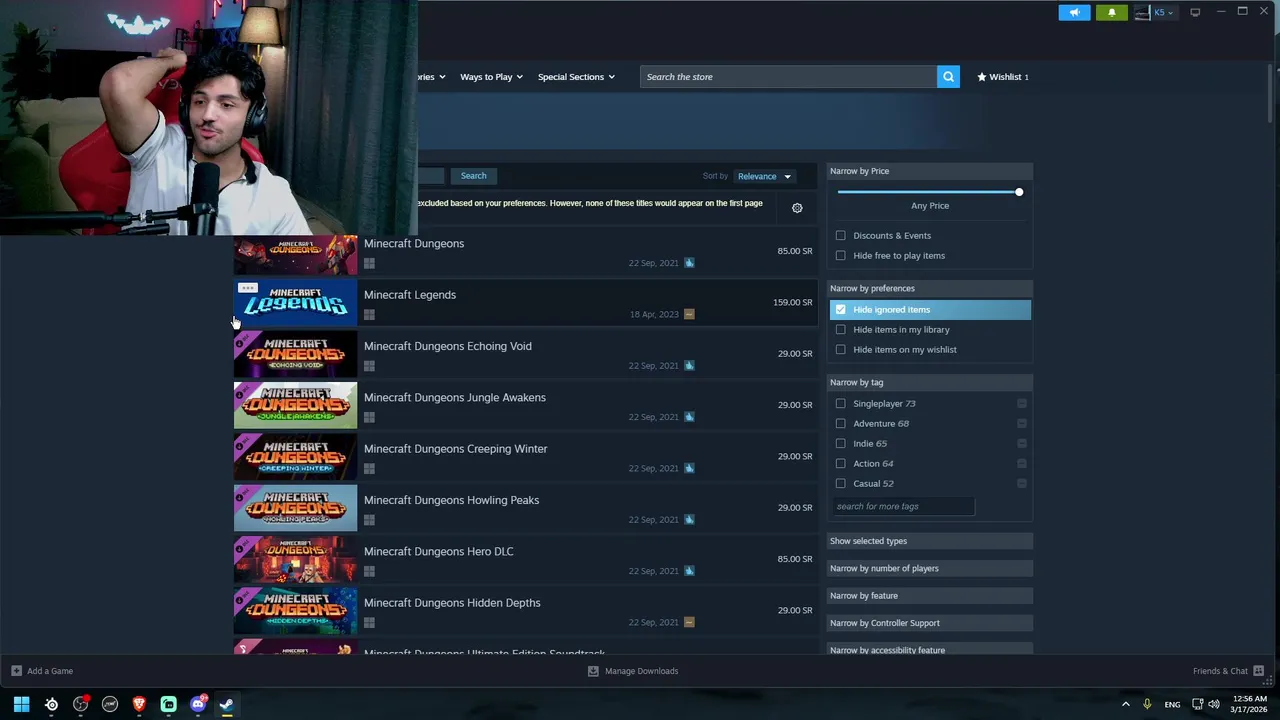Open Minecraft Dungeons Jungle Awakens title
The width and height of the screenshot is (1280, 720).
[455, 398]
